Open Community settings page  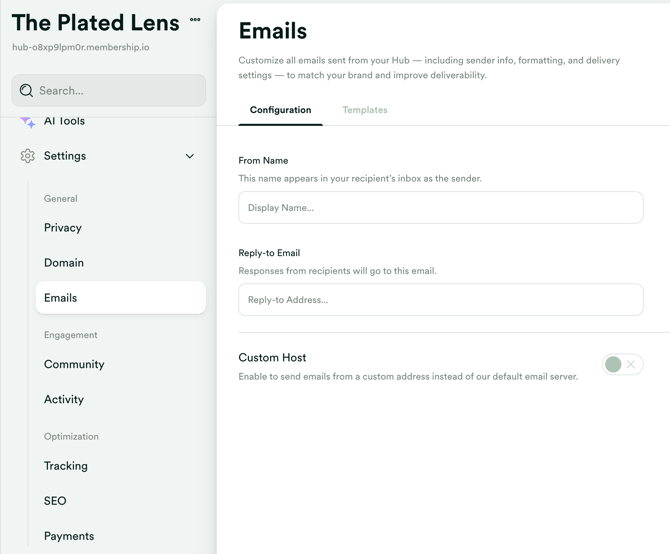74,365
